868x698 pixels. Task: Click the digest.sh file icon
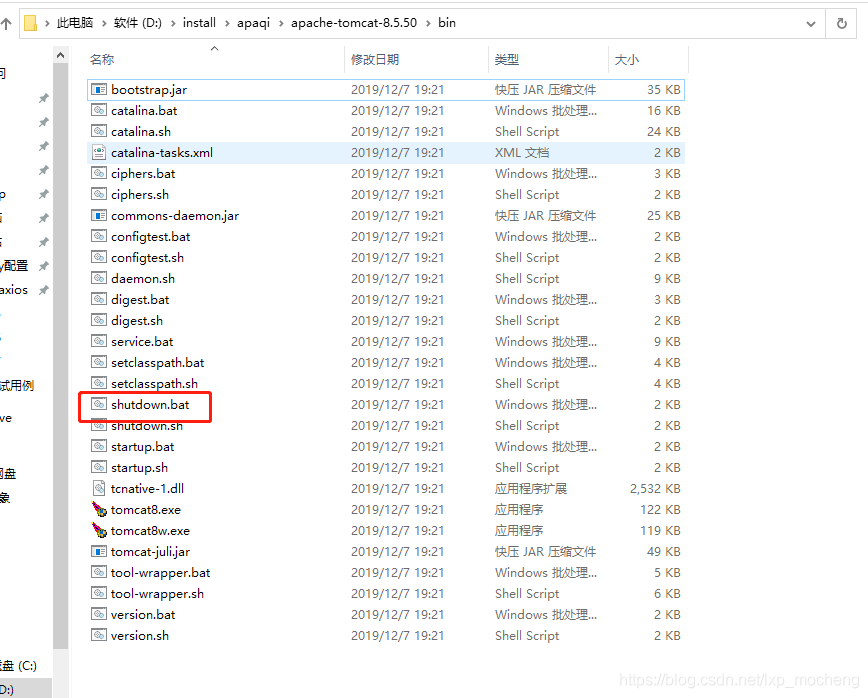tap(99, 320)
